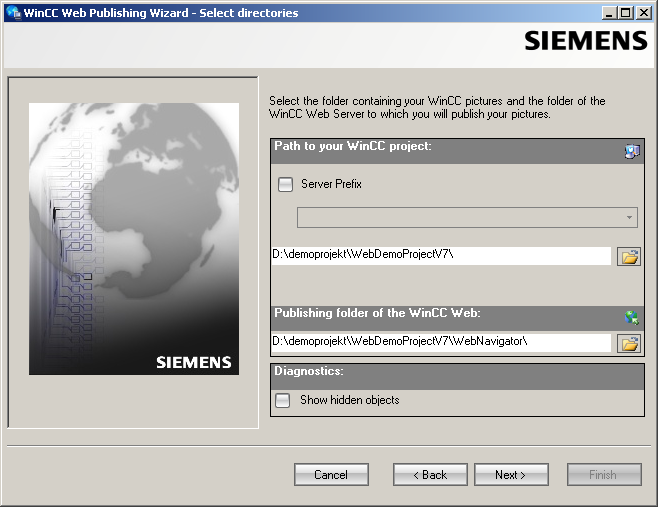Click the Finish button
The image size is (658, 507).
point(603,475)
